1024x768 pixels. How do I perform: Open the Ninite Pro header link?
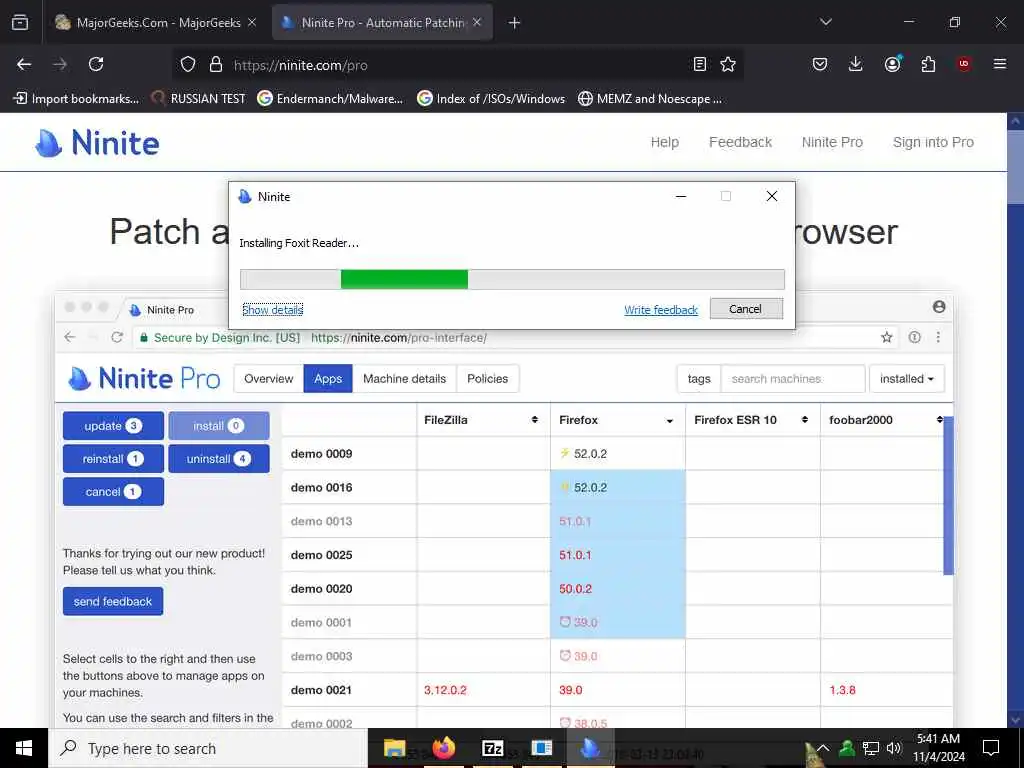832,142
